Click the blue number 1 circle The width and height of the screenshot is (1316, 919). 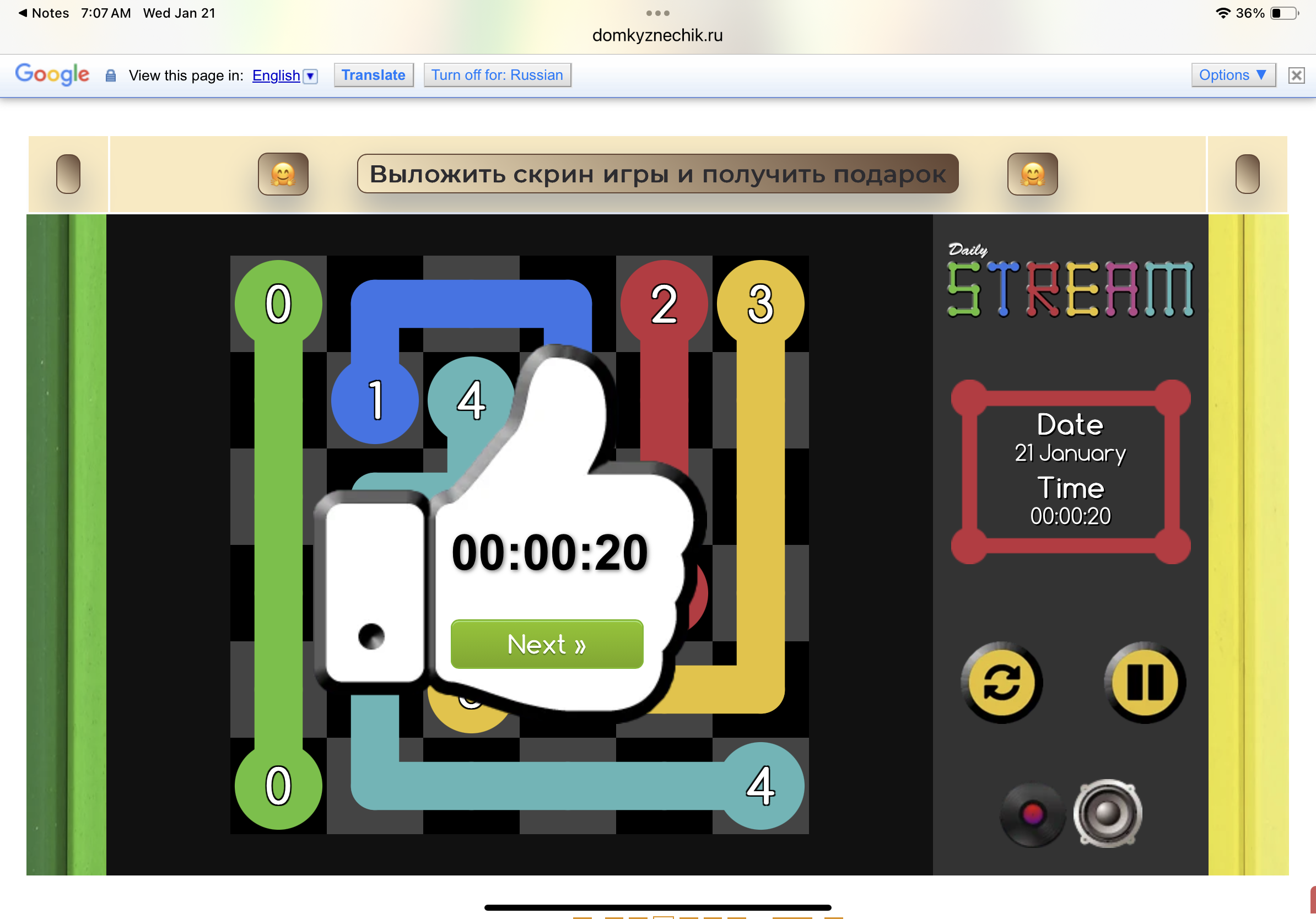tap(375, 400)
